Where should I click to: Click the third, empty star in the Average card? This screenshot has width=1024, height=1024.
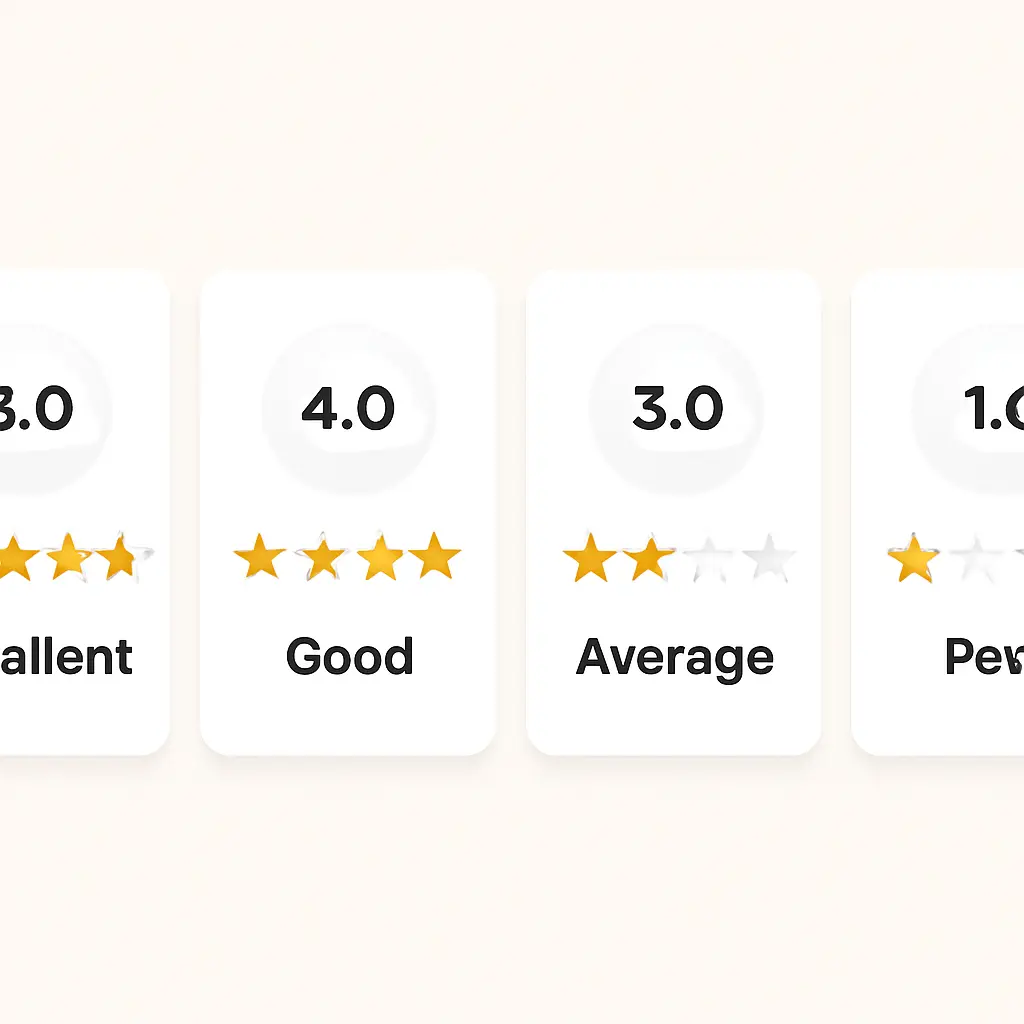709,558
